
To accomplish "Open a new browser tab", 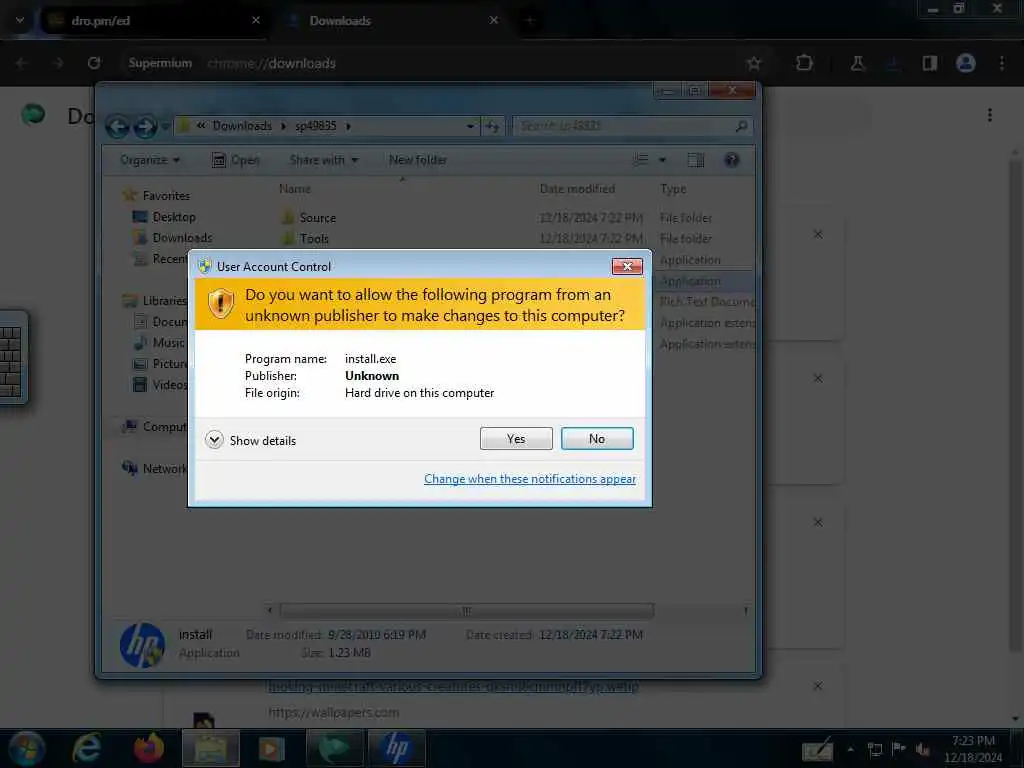I will point(530,20).
